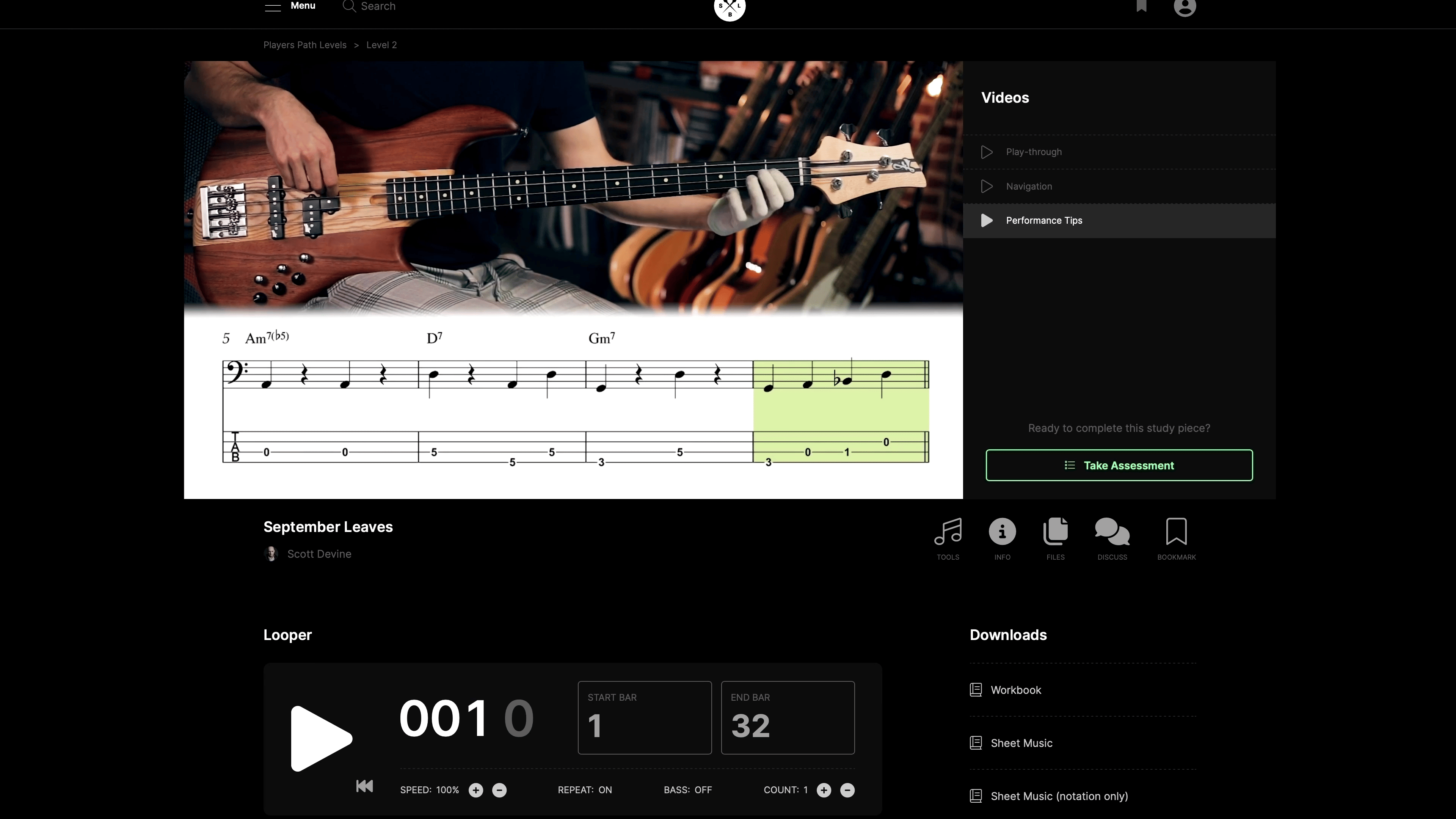The width and height of the screenshot is (1456, 819).
Task: Select the Navigation video item
Action: tap(1029, 187)
